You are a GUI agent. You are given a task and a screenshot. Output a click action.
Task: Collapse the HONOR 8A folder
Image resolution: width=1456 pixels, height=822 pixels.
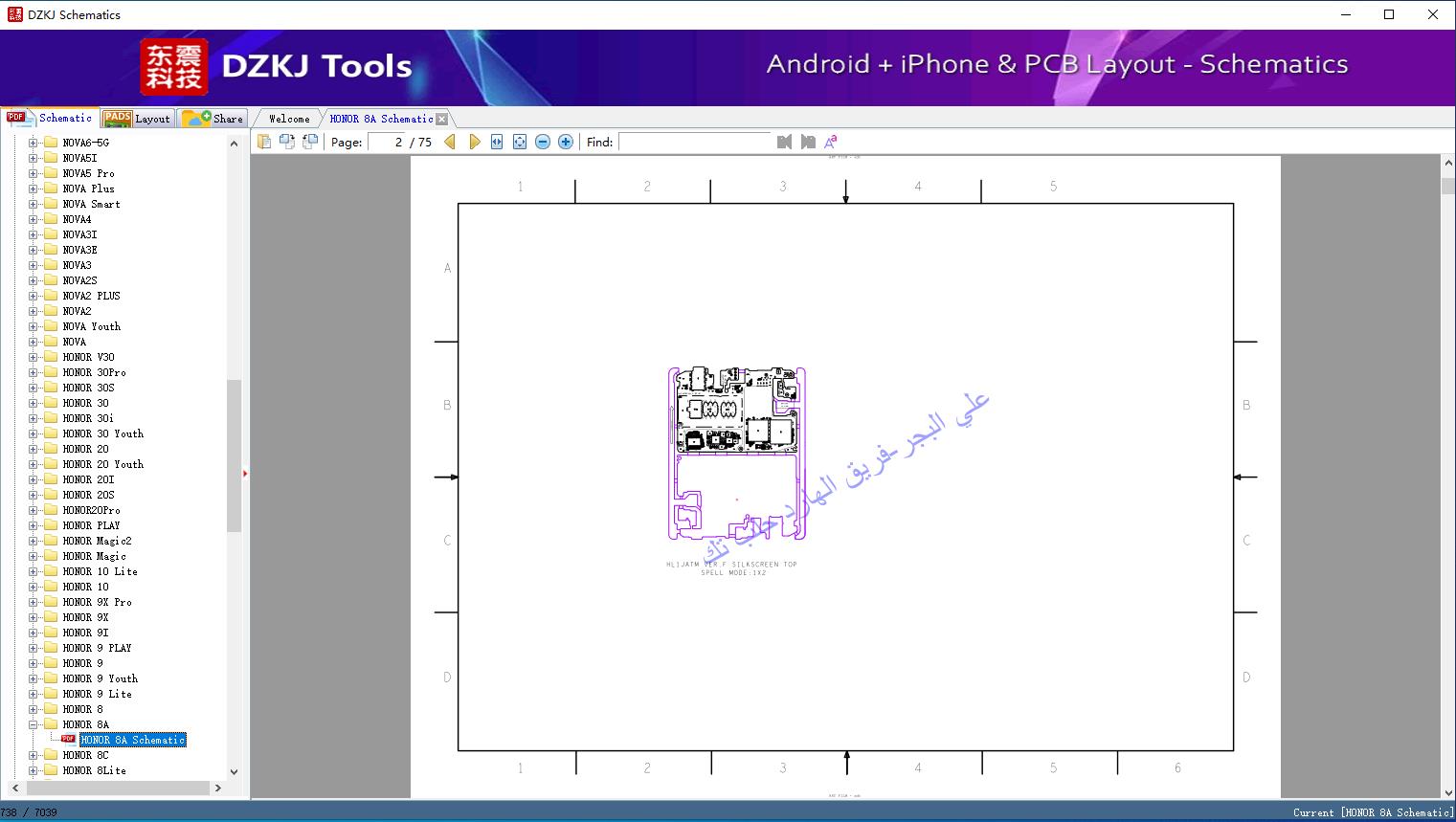point(34,724)
